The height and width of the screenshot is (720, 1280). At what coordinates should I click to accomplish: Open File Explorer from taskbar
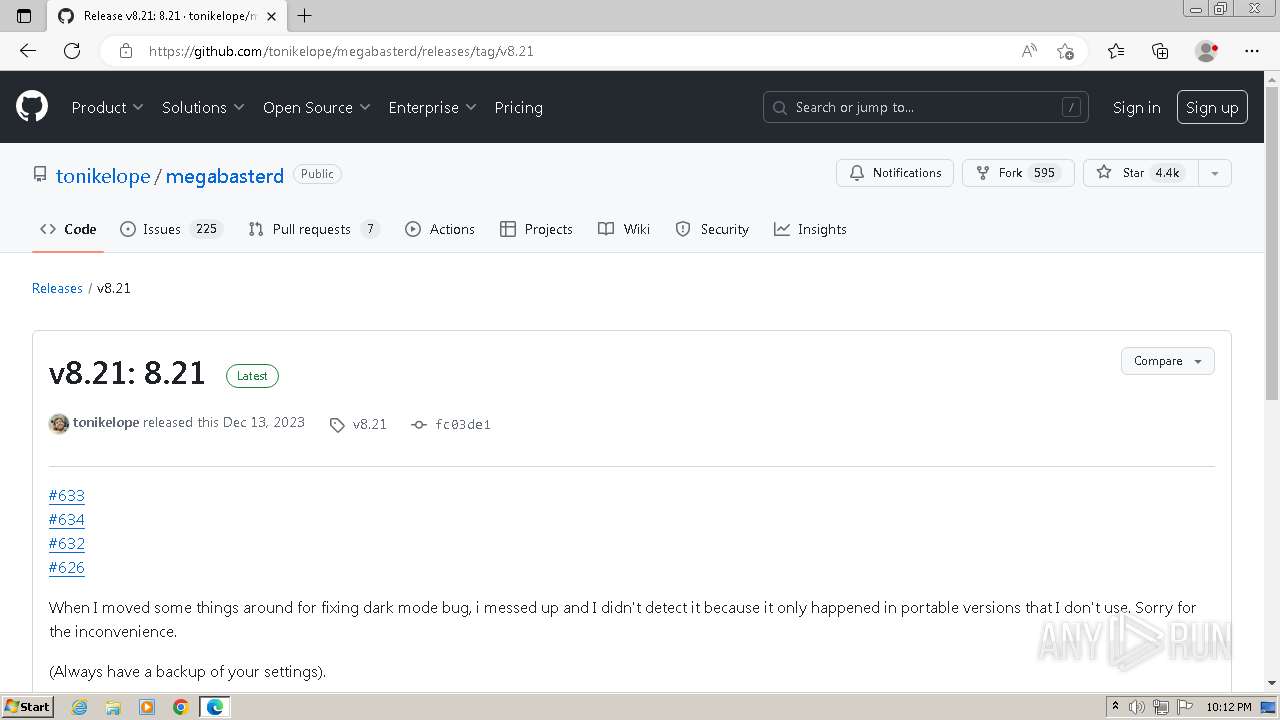(113, 707)
